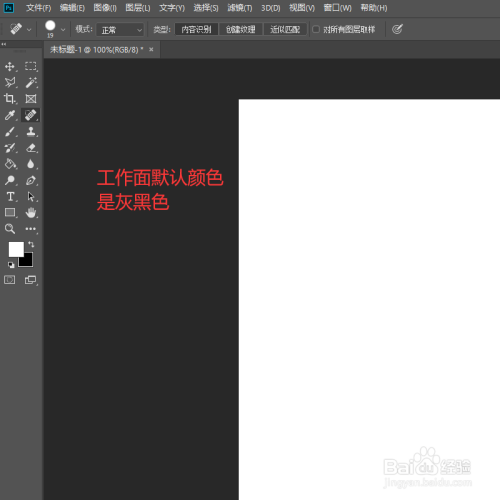Viewport: 500px width, 500px height.
Task: Open the 文字(Y) menu
Action: coord(172,8)
